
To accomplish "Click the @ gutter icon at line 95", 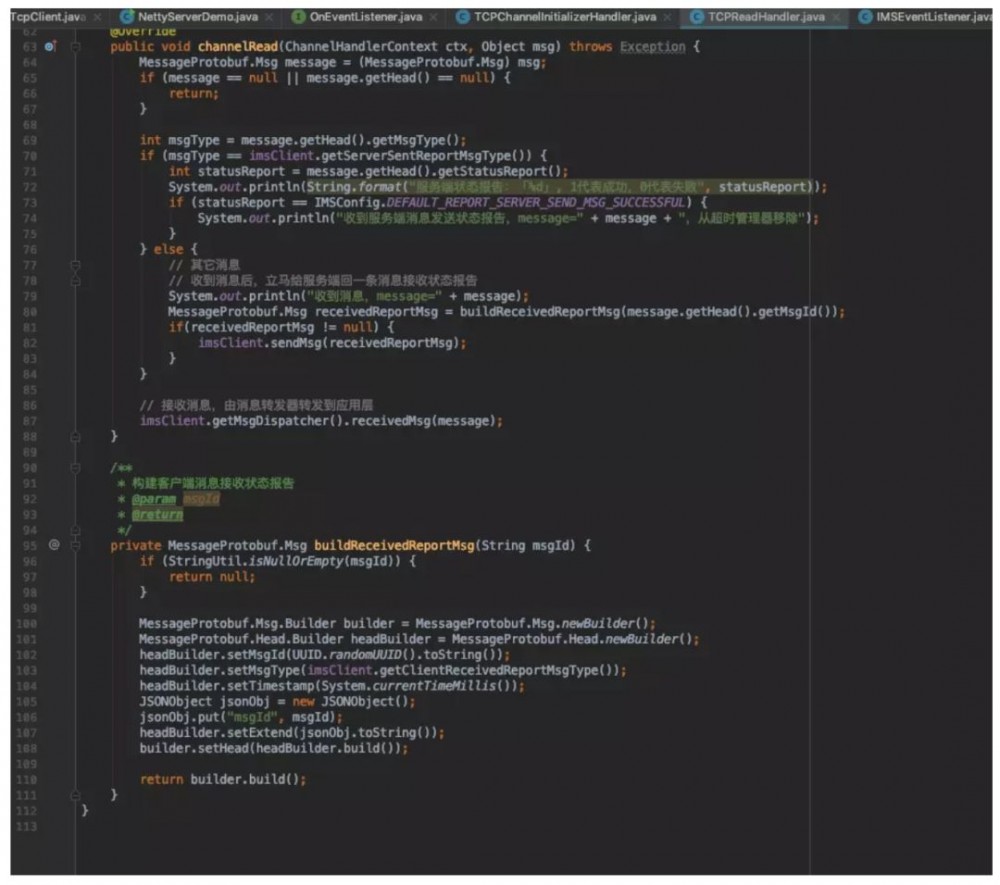I will pyautogui.click(x=54, y=545).
